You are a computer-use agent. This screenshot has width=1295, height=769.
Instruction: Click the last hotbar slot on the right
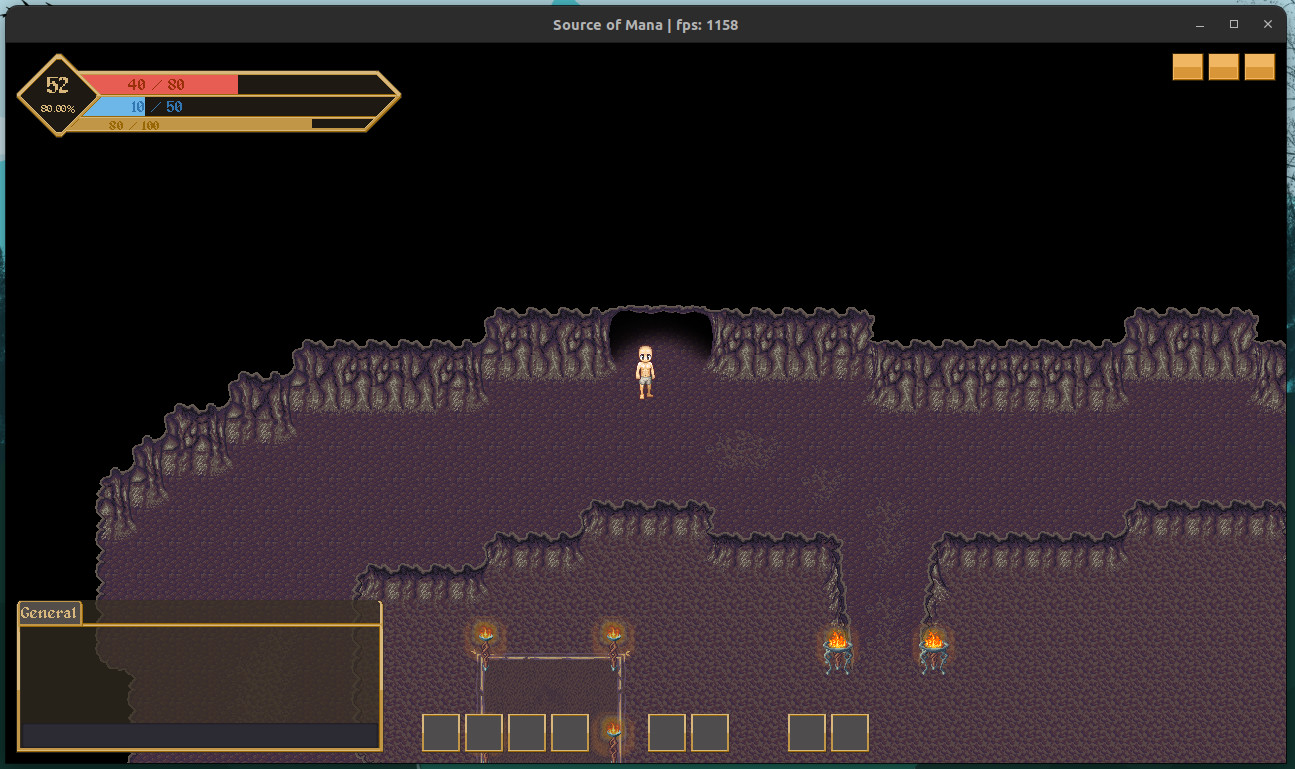pos(849,733)
